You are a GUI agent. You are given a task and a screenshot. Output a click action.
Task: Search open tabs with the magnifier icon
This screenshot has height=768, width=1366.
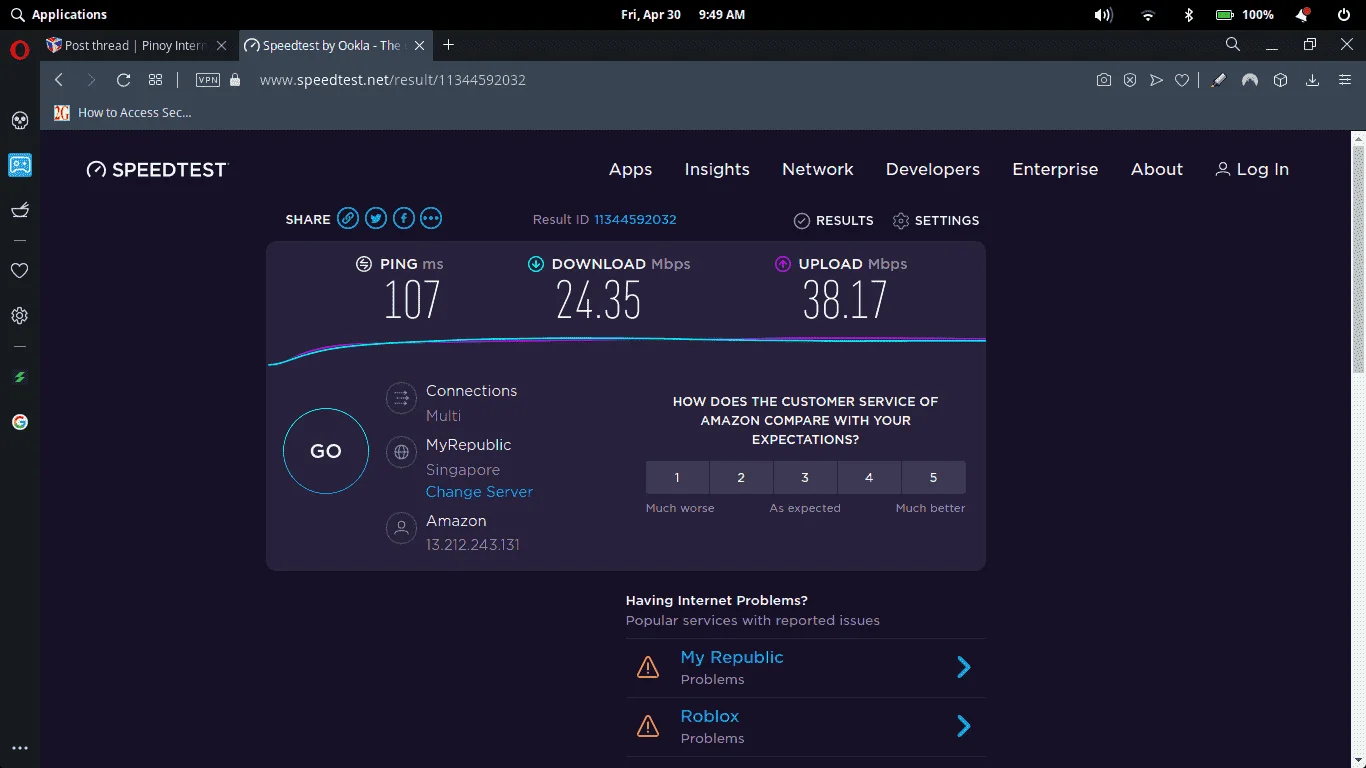click(x=1233, y=44)
